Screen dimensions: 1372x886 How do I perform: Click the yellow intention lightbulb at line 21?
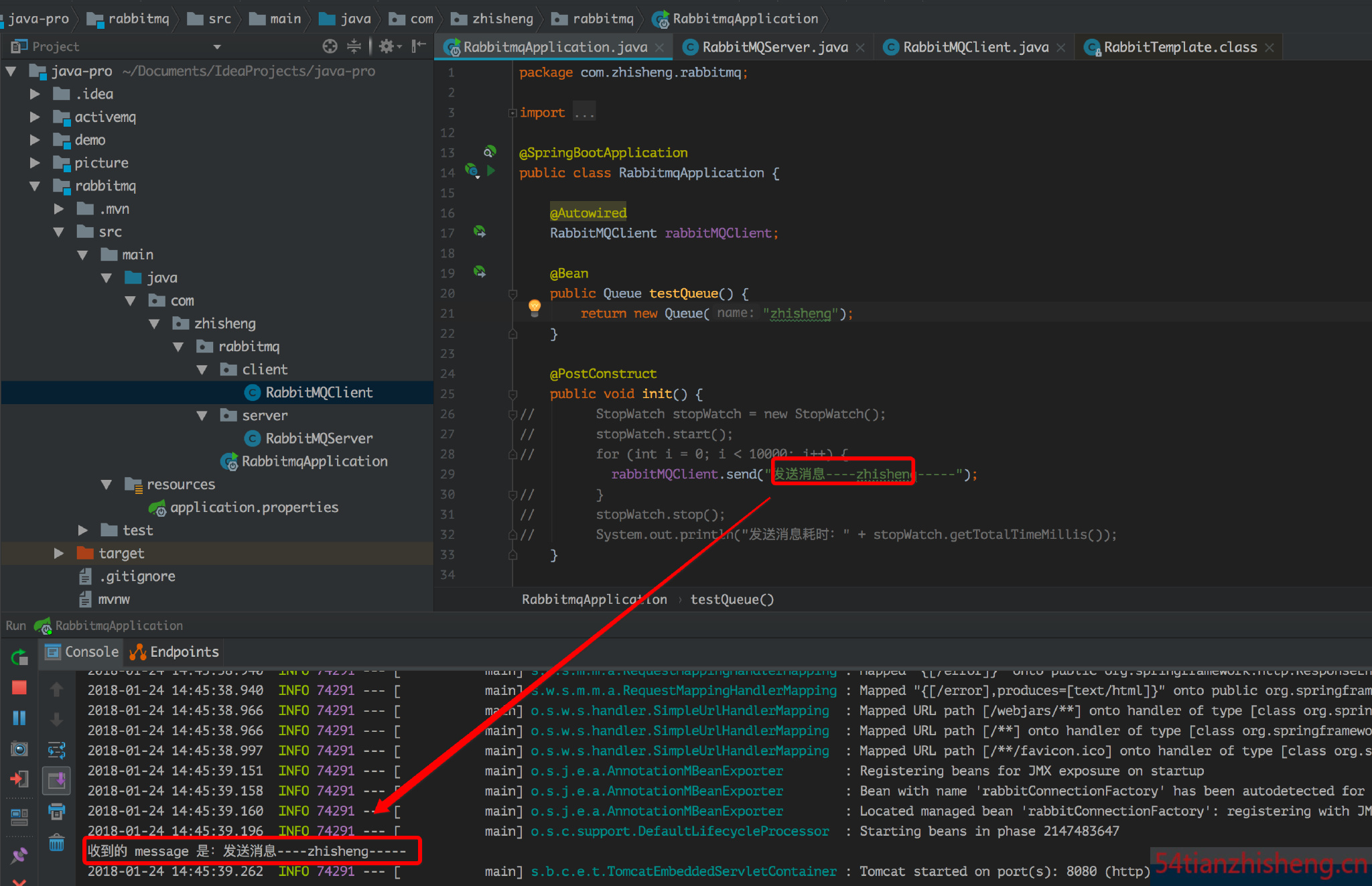tap(534, 307)
